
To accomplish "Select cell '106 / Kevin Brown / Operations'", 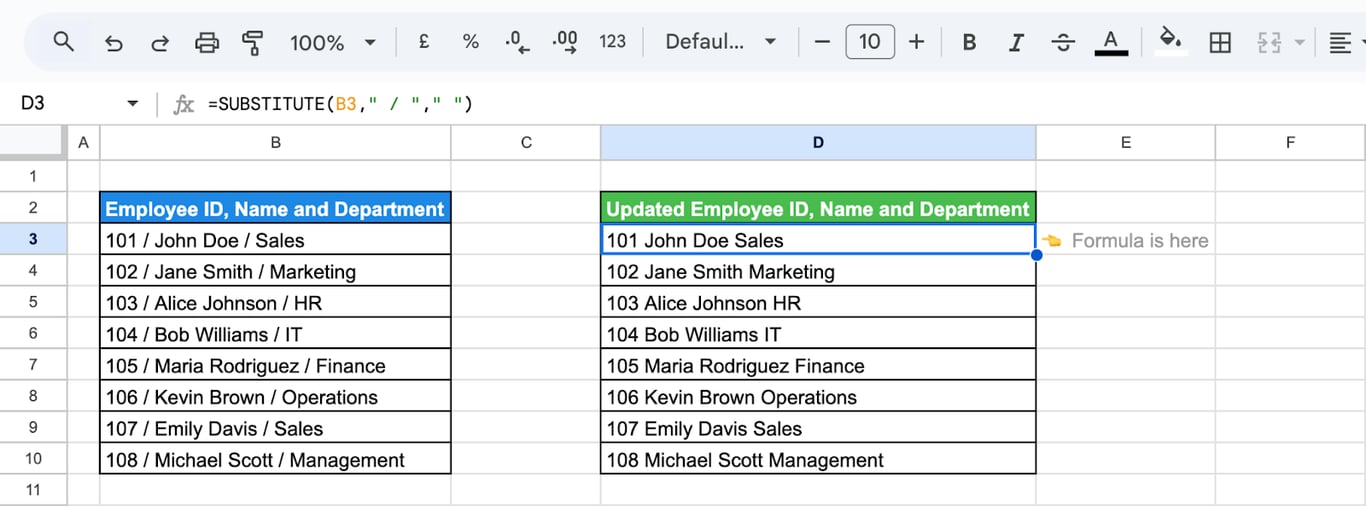I will point(275,397).
